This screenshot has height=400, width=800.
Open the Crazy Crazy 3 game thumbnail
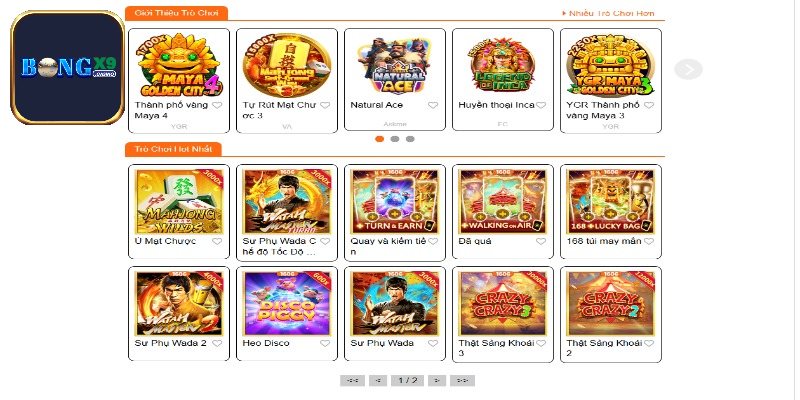pyautogui.click(x=503, y=304)
